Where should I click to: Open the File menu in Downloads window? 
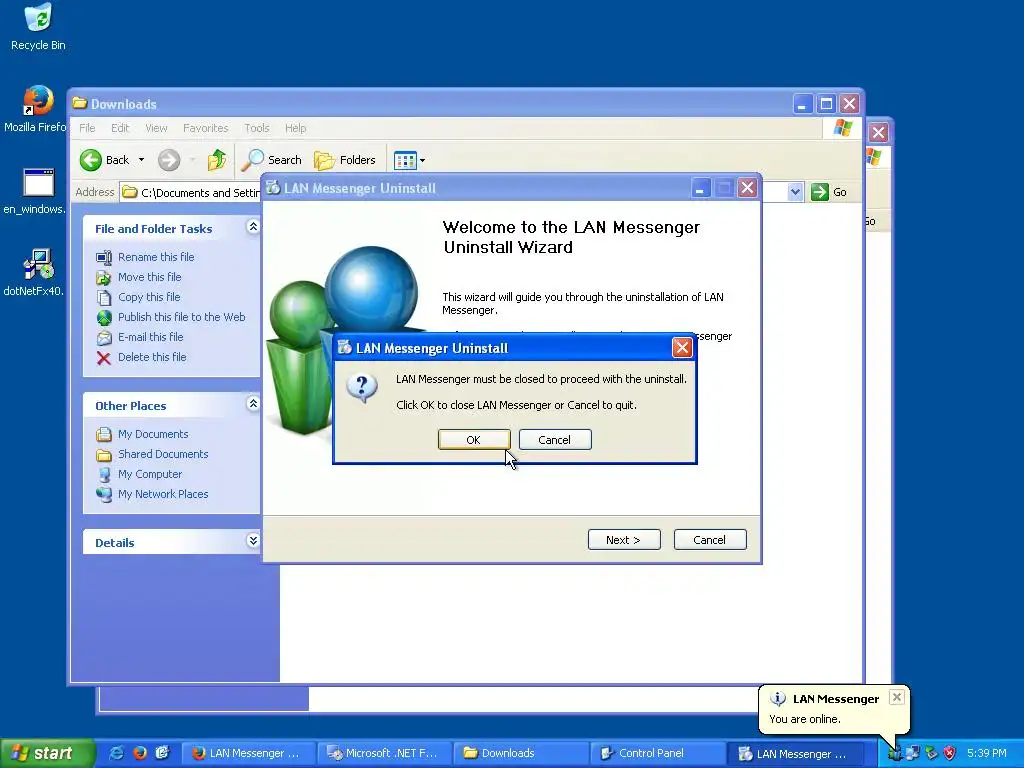click(87, 128)
